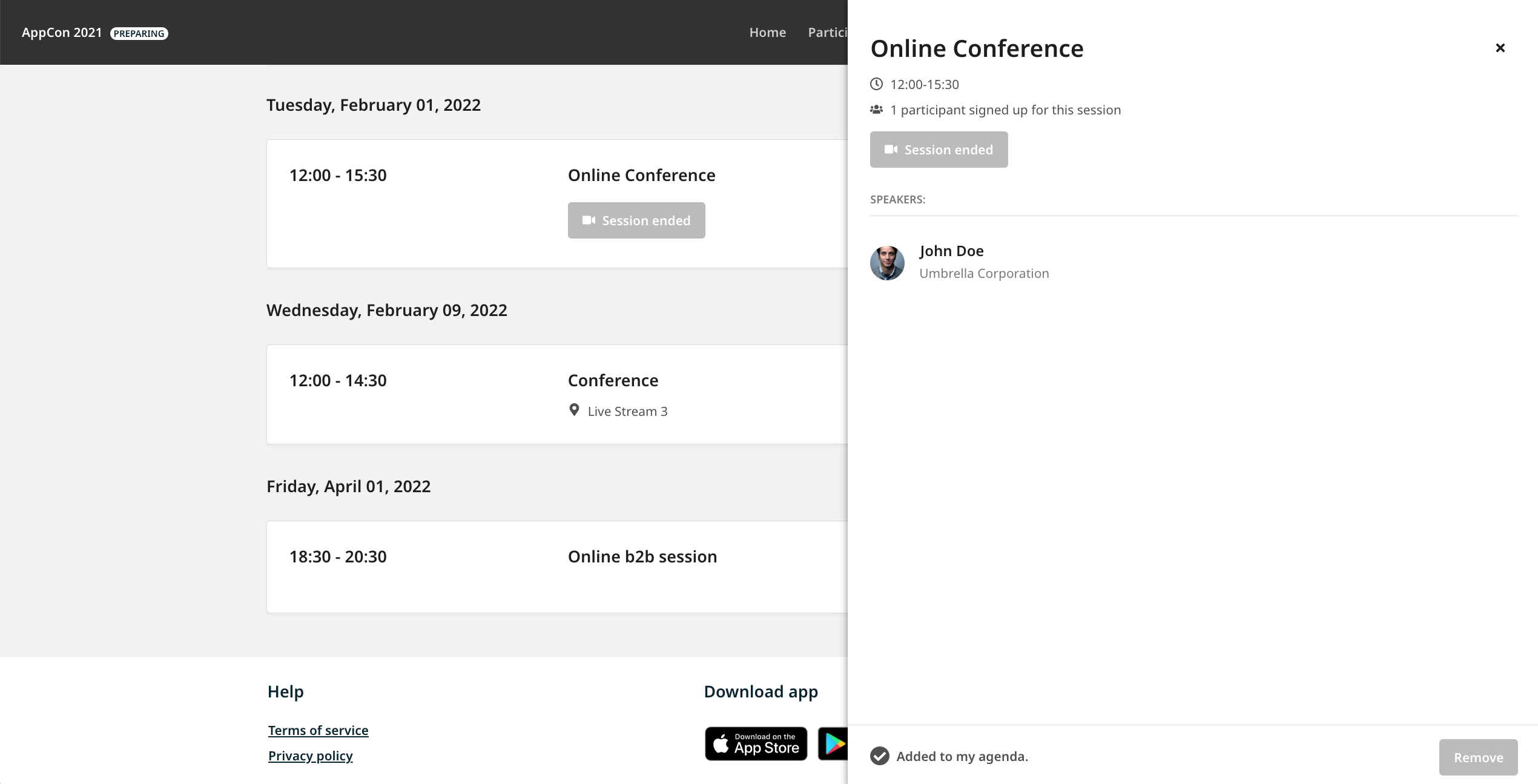Screen dimensions: 1538x784
Task: Click the Help footer heading
Action: pos(285,691)
